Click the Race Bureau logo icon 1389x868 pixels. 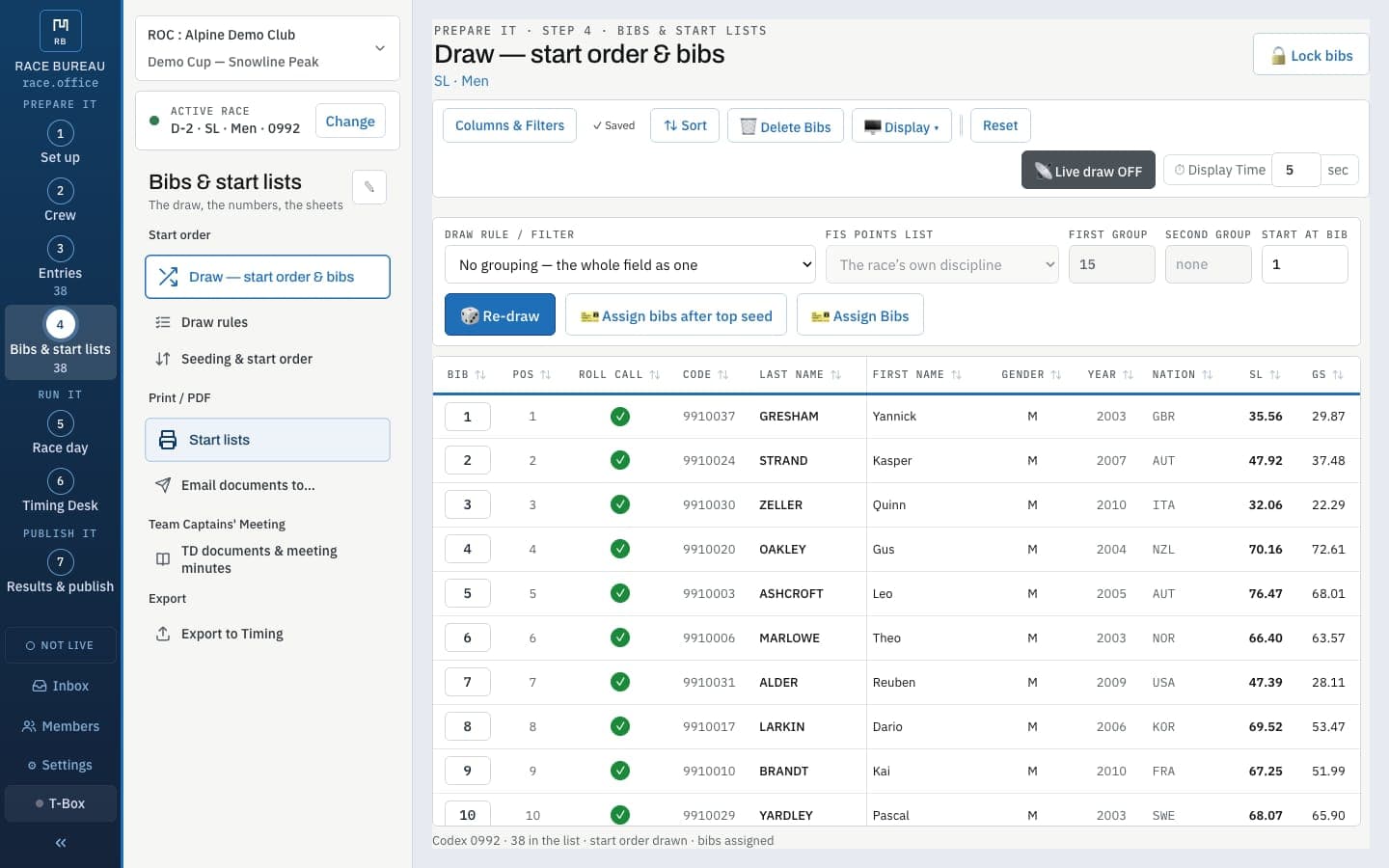coord(60,31)
